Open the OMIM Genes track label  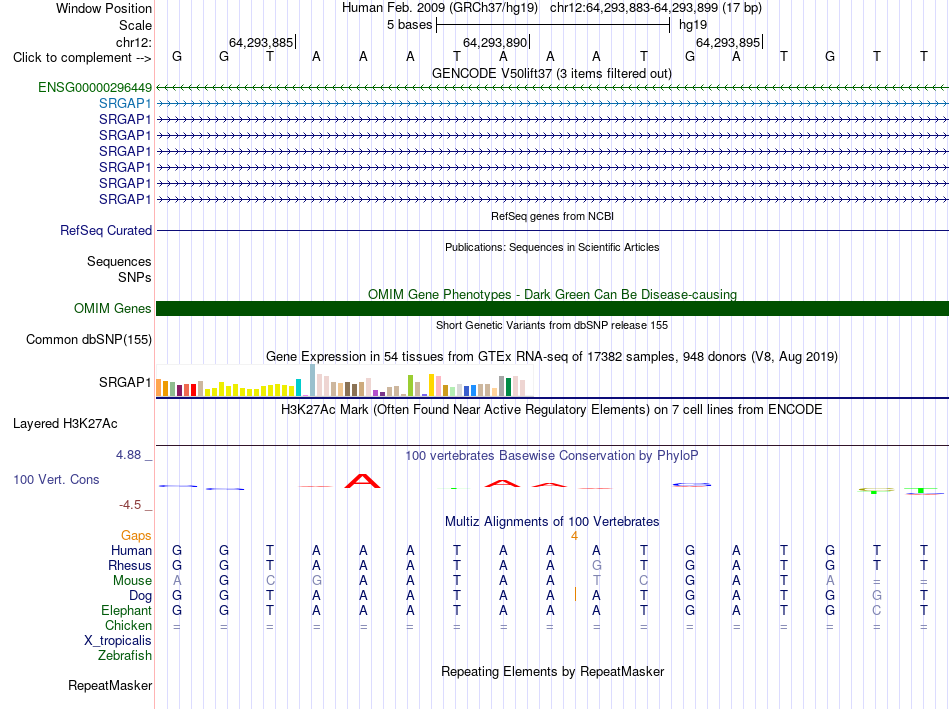(112, 308)
